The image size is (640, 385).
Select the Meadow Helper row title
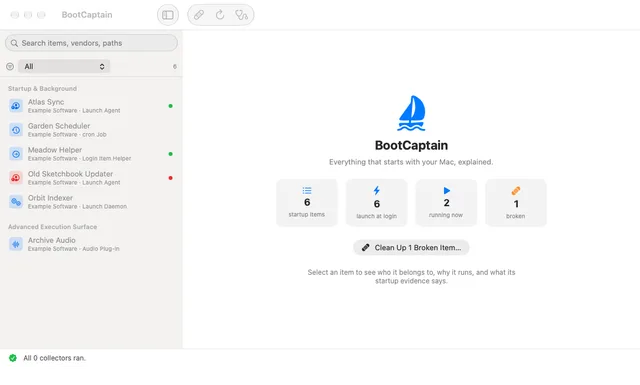(x=55, y=150)
